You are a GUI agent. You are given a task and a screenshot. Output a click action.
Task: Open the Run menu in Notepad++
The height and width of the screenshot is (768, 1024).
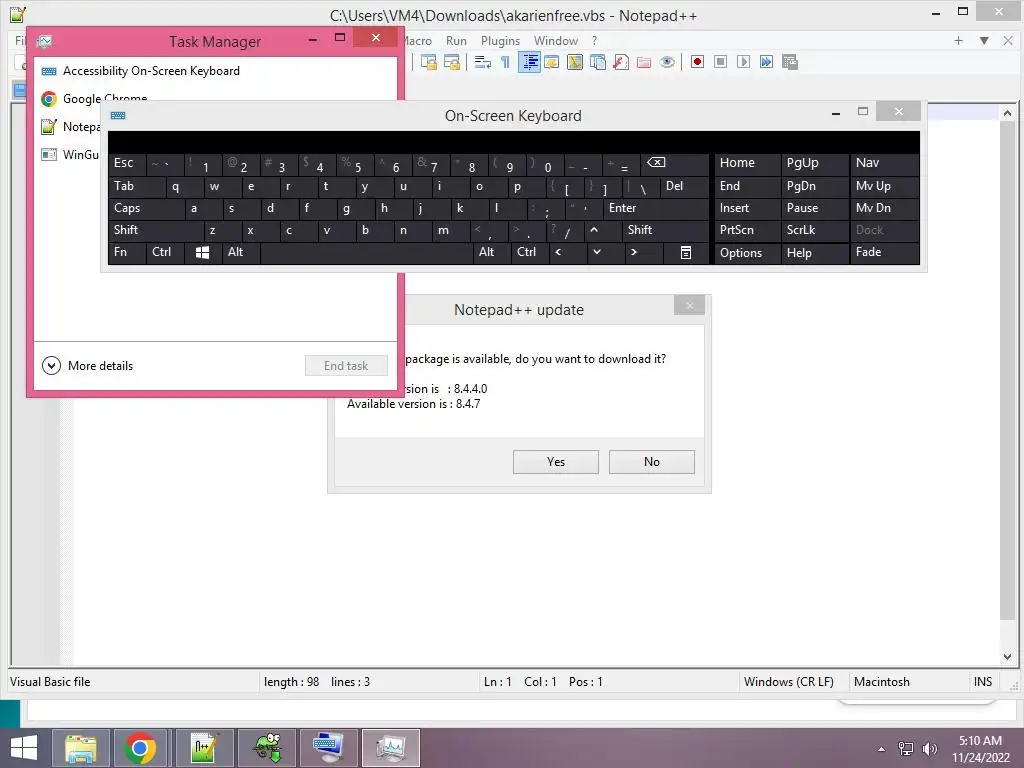pos(456,40)
